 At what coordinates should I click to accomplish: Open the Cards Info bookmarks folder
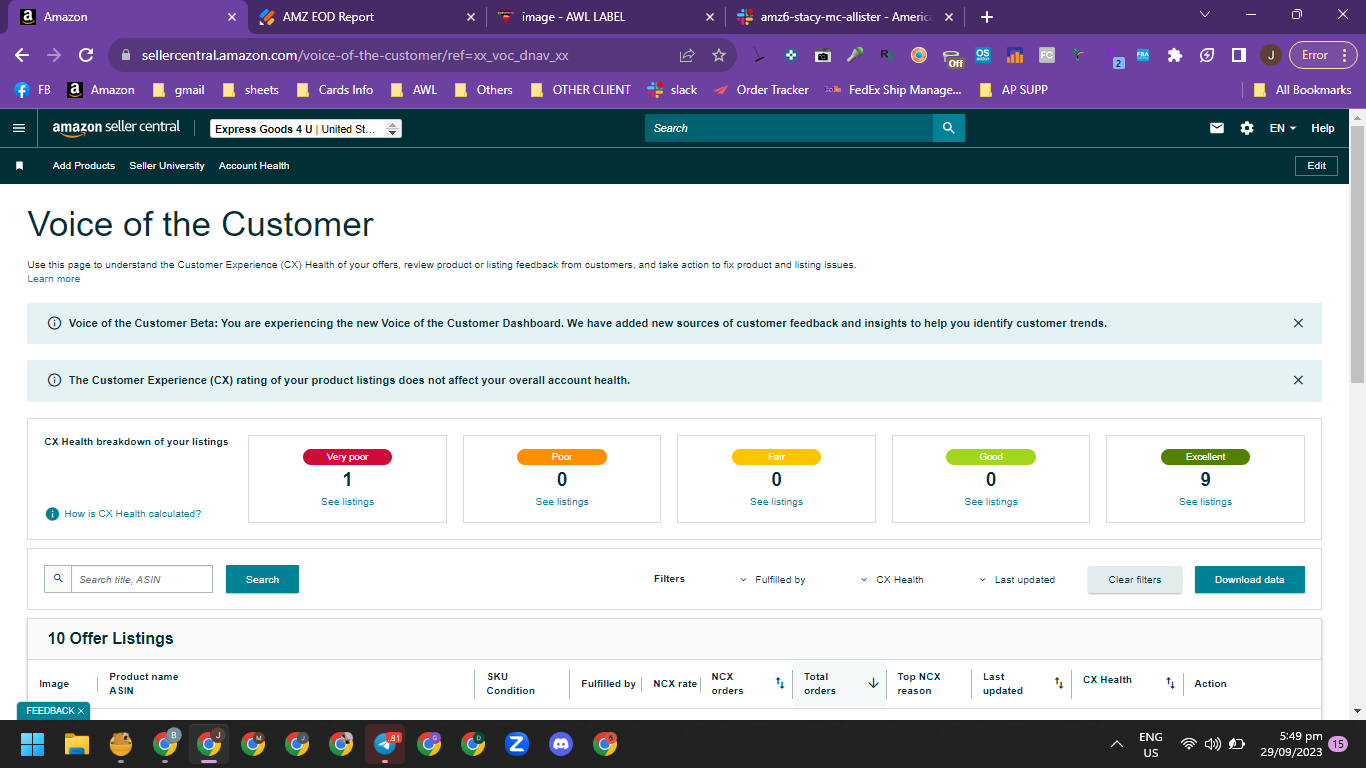pos(335,90)
